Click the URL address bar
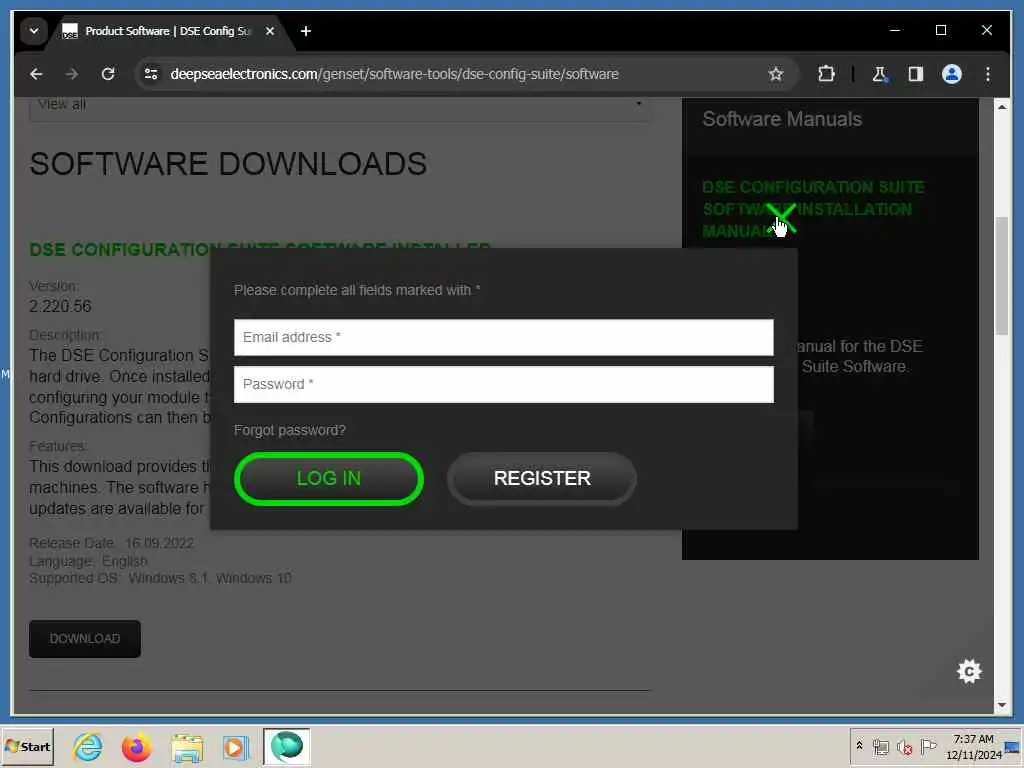Image resolution: width=1024 pixels, height=768 pixels. pyautogui.click(x=394, y=74)
